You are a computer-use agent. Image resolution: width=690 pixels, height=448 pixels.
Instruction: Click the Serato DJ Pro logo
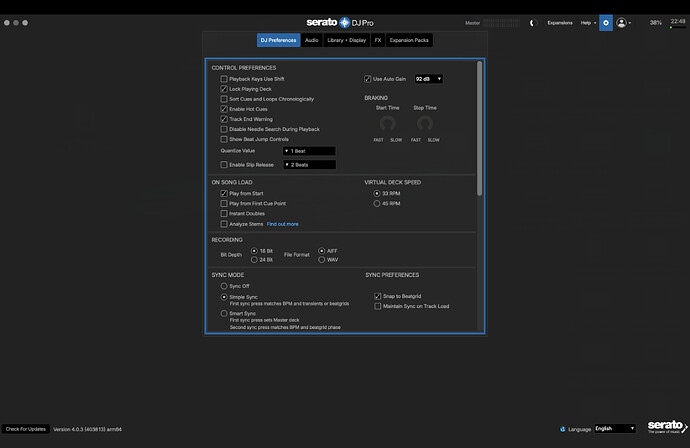click(344, 22)
